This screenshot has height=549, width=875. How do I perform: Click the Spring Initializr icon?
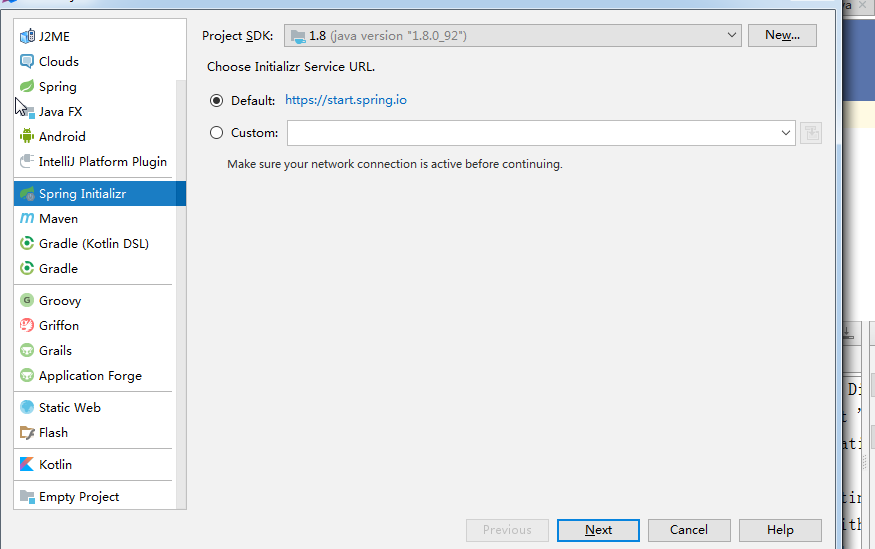point(27,194)
